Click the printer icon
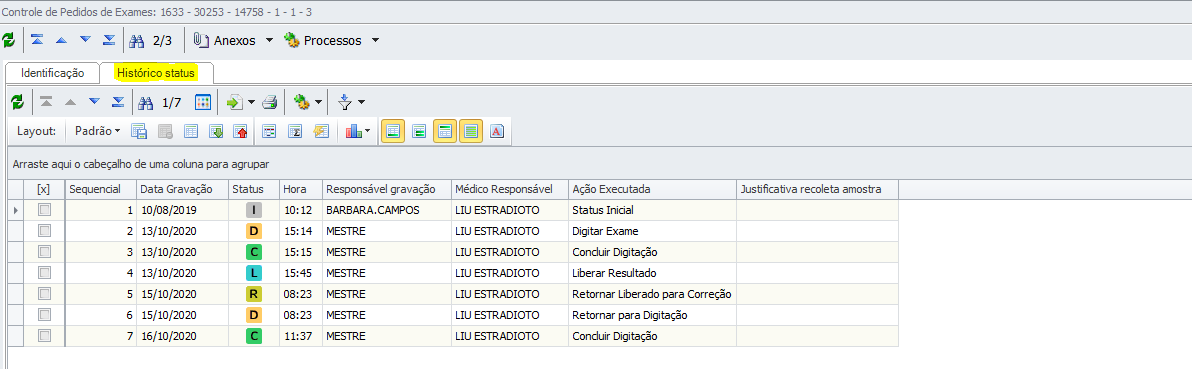Viewport: 1192px width, 369px height. coord(270,102)
